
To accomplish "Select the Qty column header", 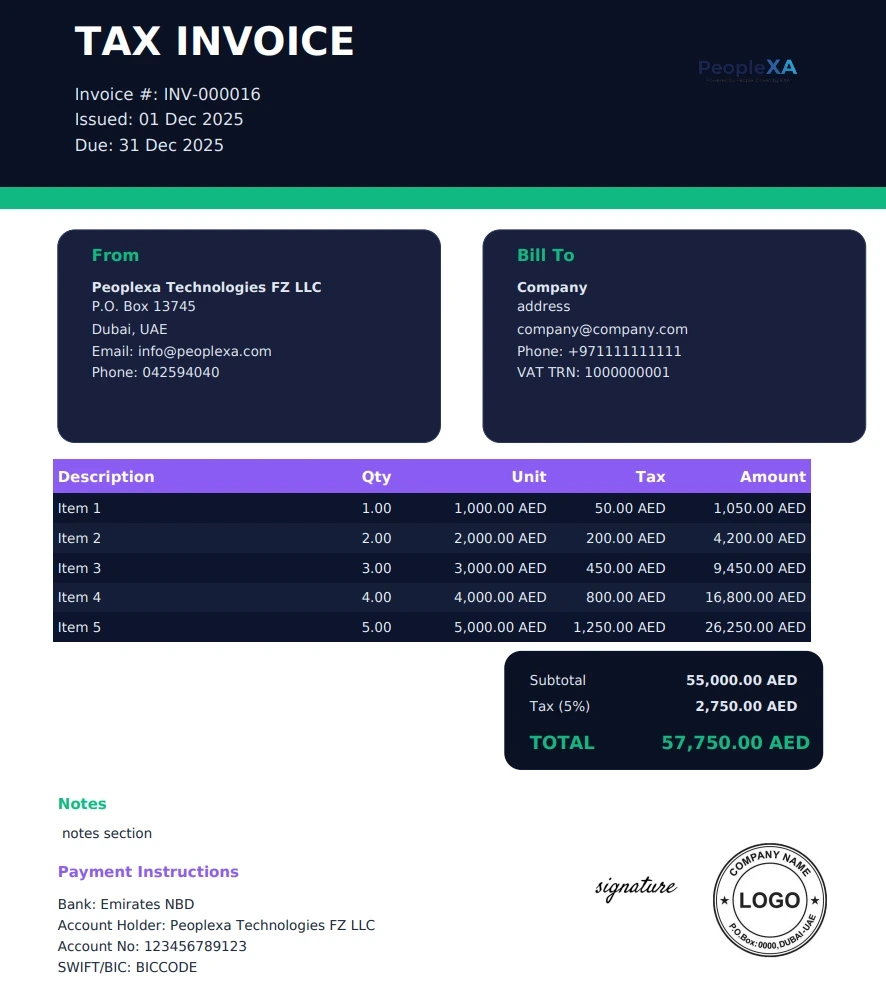I will click(x=377, y=476).
